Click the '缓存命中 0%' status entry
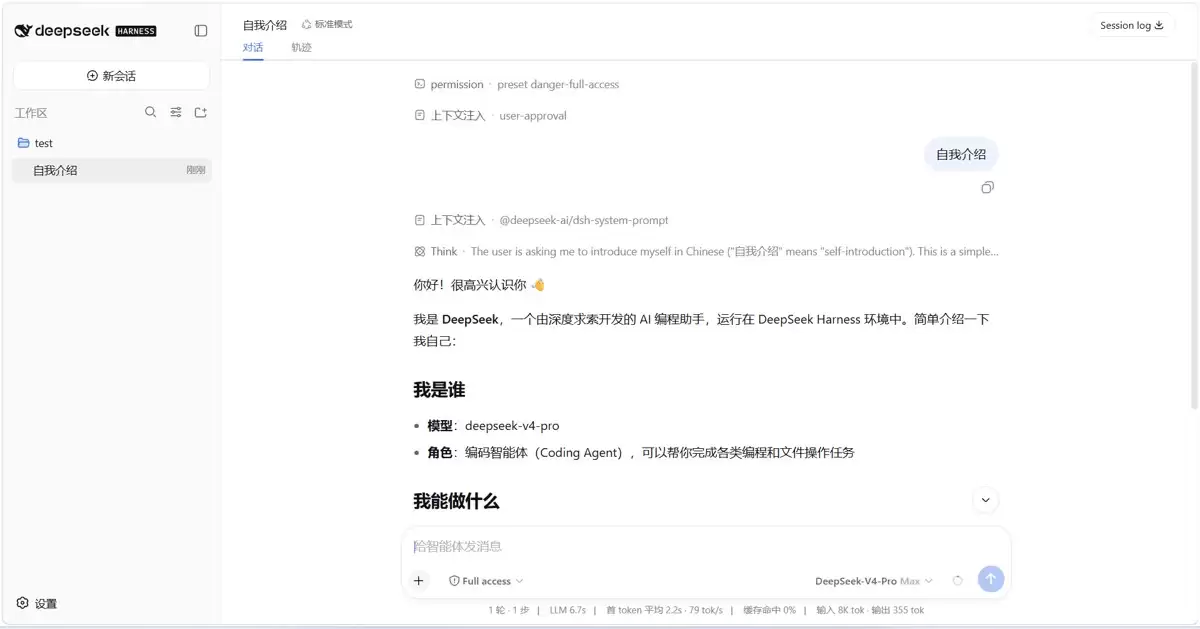Viewport: 1200px width, 629px height. coord(769,610)
